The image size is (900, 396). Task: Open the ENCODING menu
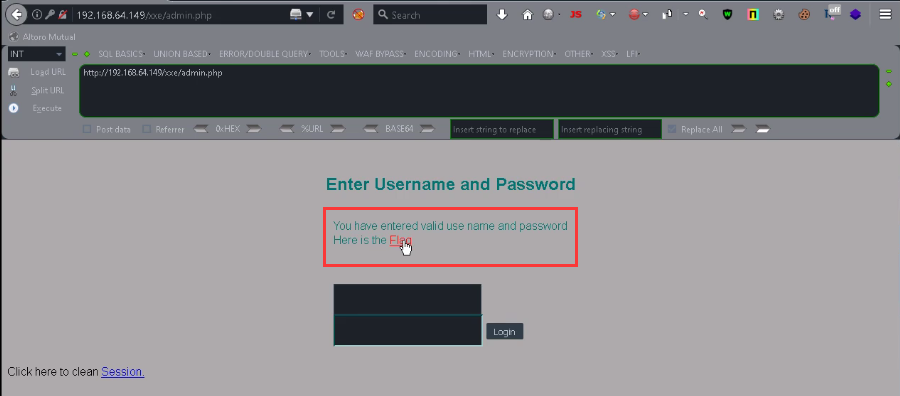(436, 54)
